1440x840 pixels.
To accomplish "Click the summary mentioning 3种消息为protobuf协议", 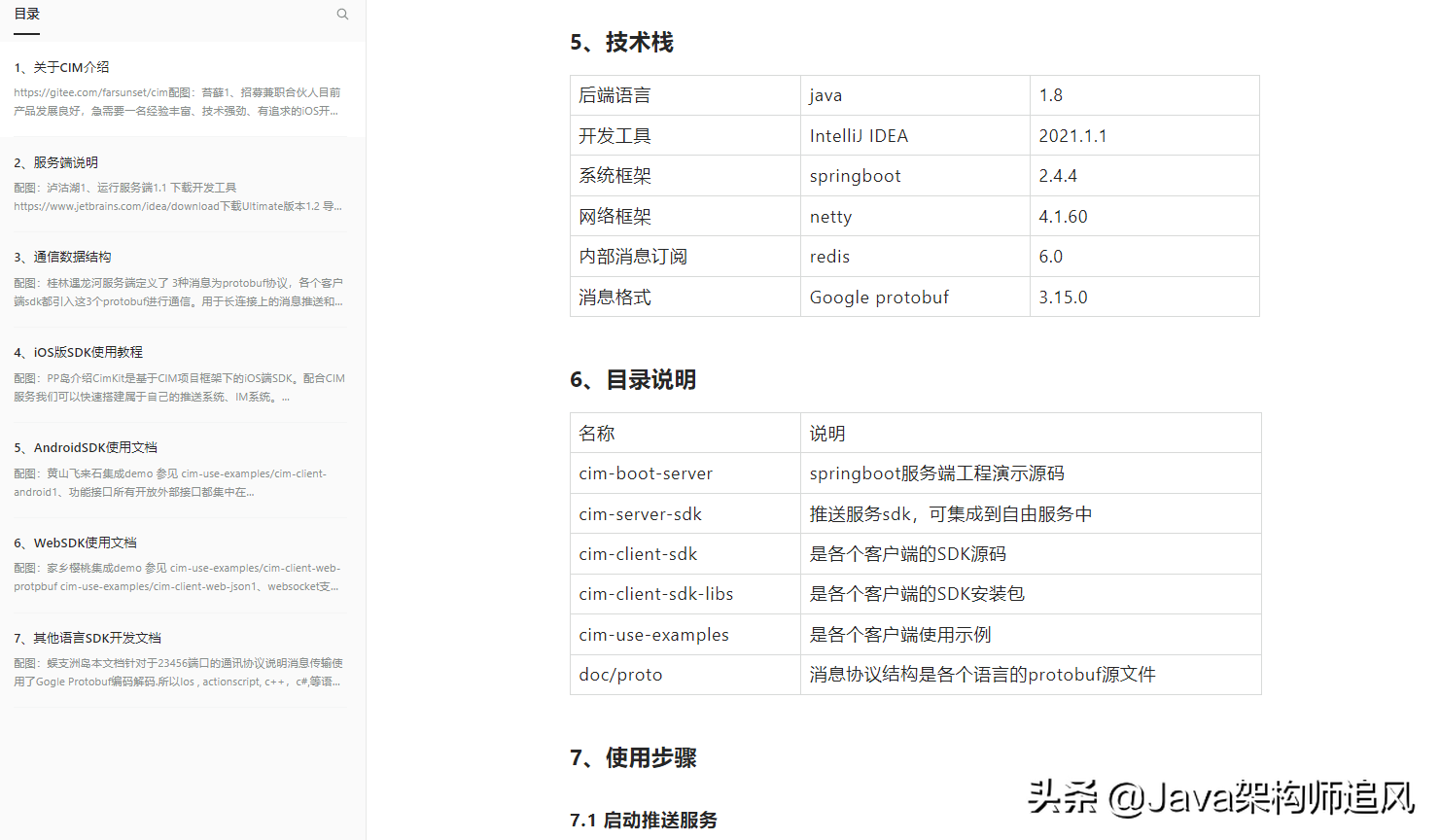I will [x=178, y=292].
